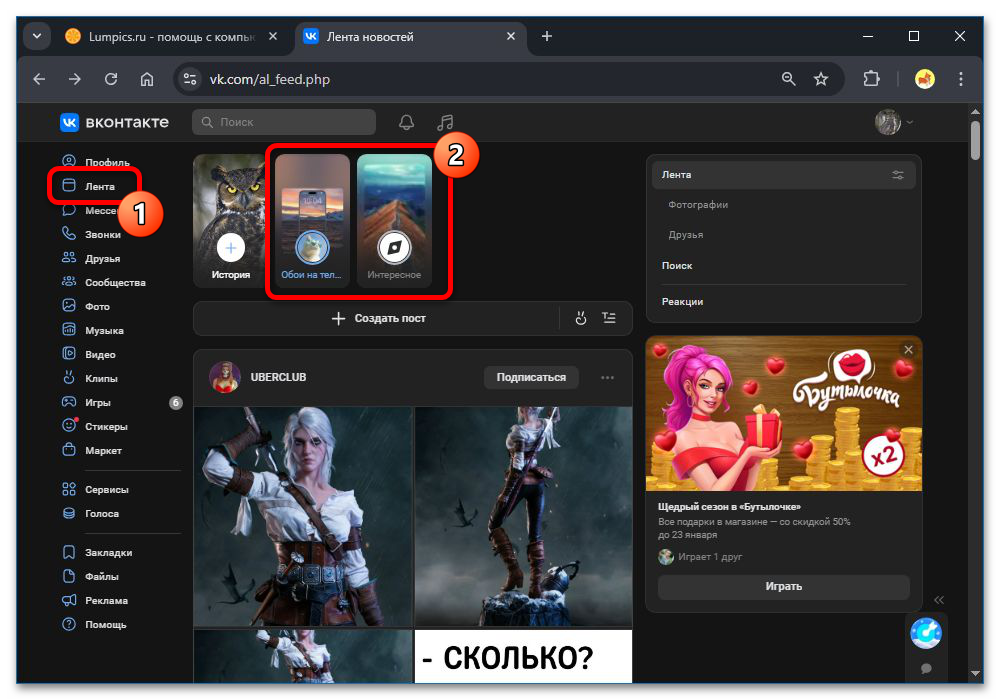Click the VK search field

point(284,122)
